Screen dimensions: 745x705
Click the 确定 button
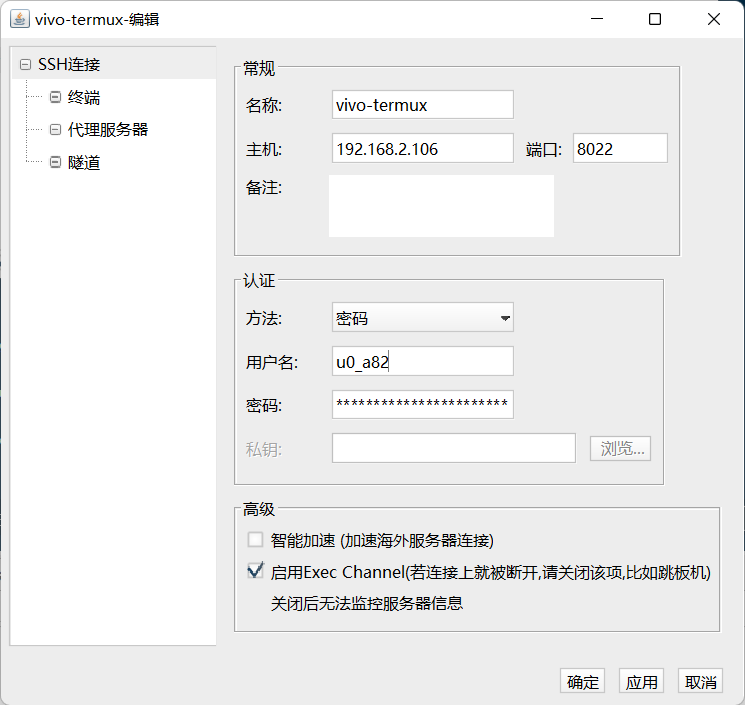coord(582,682)
